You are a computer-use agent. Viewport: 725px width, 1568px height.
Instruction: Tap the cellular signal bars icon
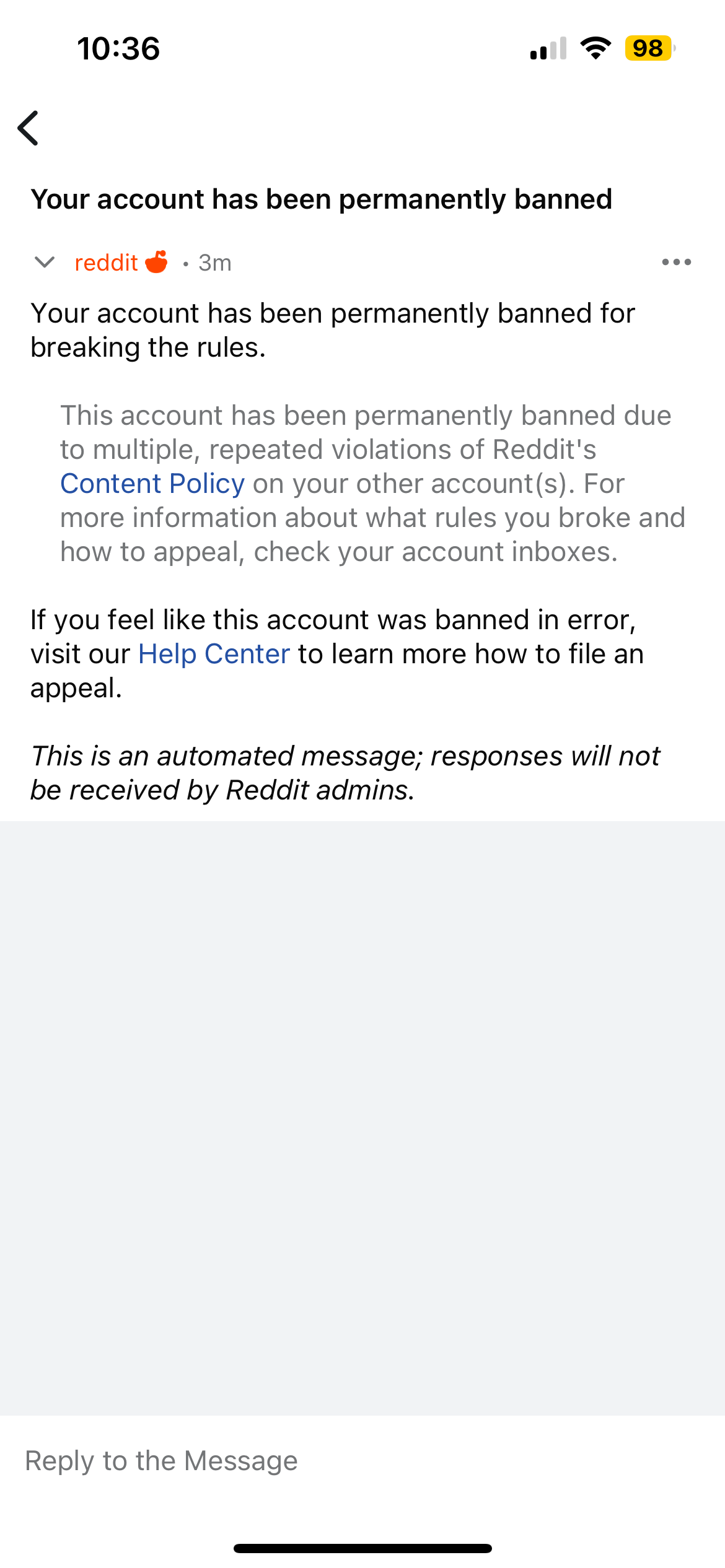click(x=548, y=48)
